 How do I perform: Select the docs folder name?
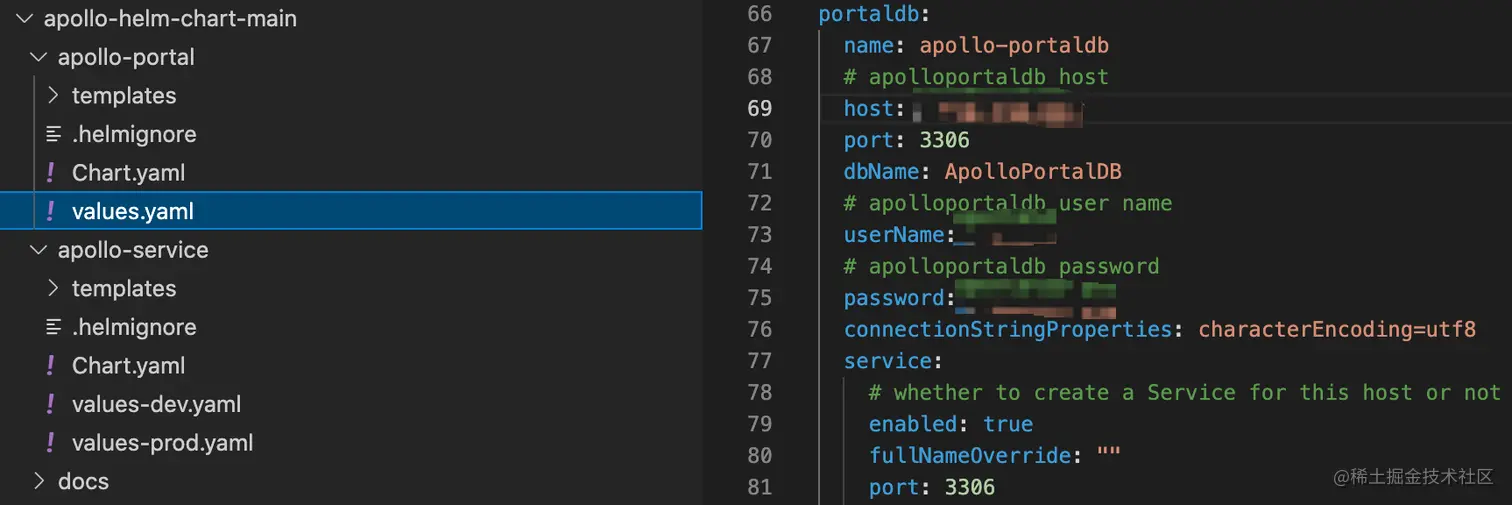[x=83, y=481]
